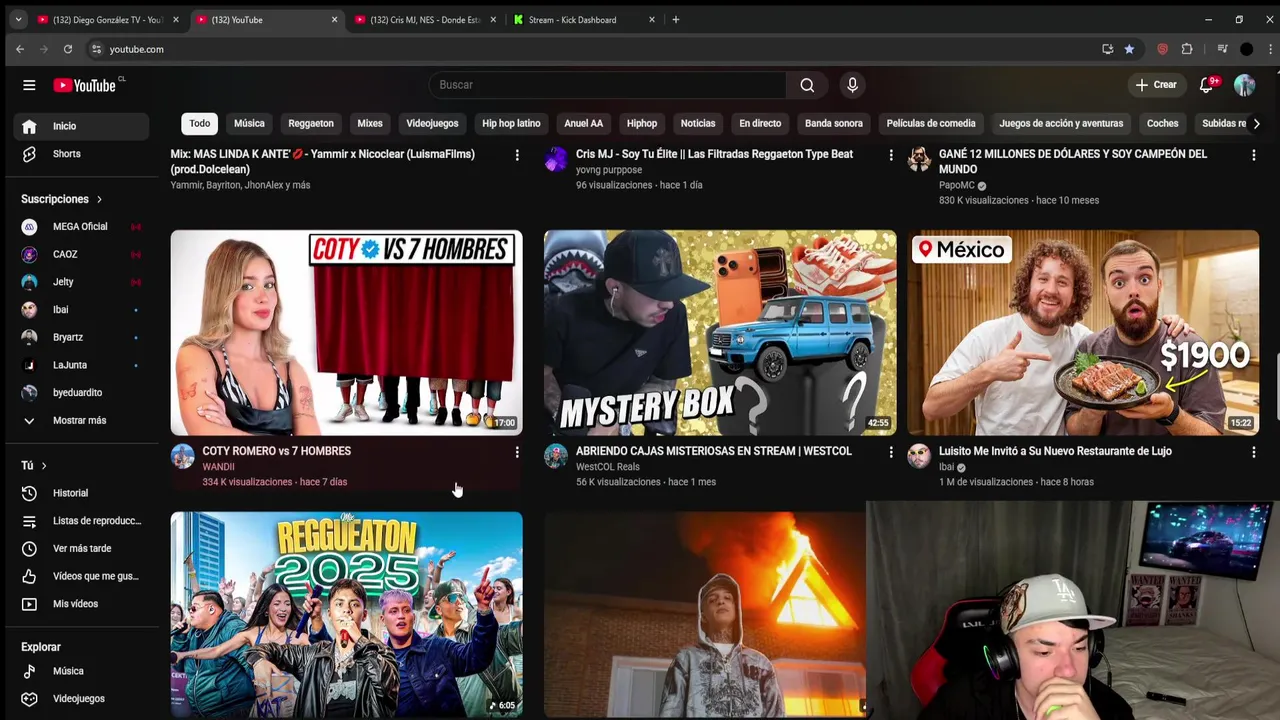The image size is (1280, 720).
Task: Open options for COTY ROMERO vs 7 HOMBRES
Action: click(517, 452)
